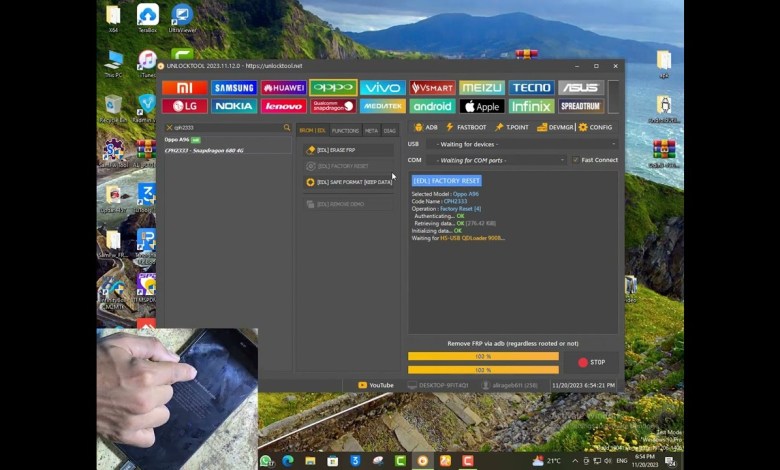Switch to the FUNCTIONS tab
The width and height of the screenshot is (780, 470).
click(345, 130)
